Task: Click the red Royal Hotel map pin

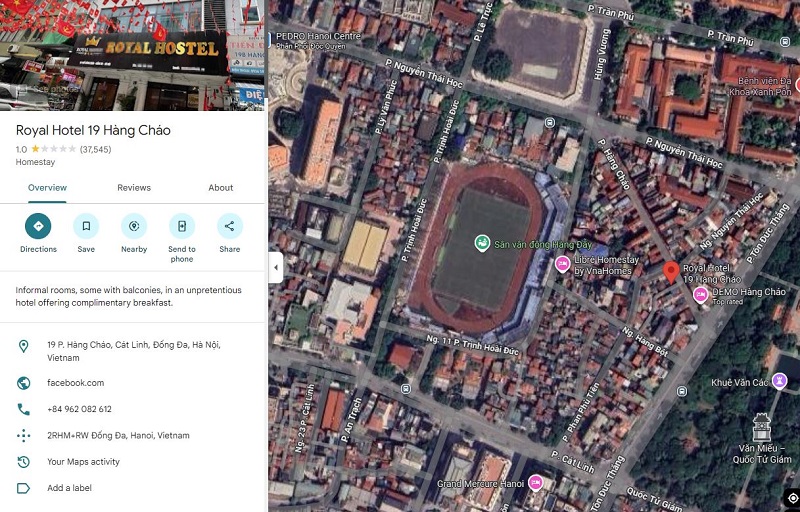Action: pos(671,271)
